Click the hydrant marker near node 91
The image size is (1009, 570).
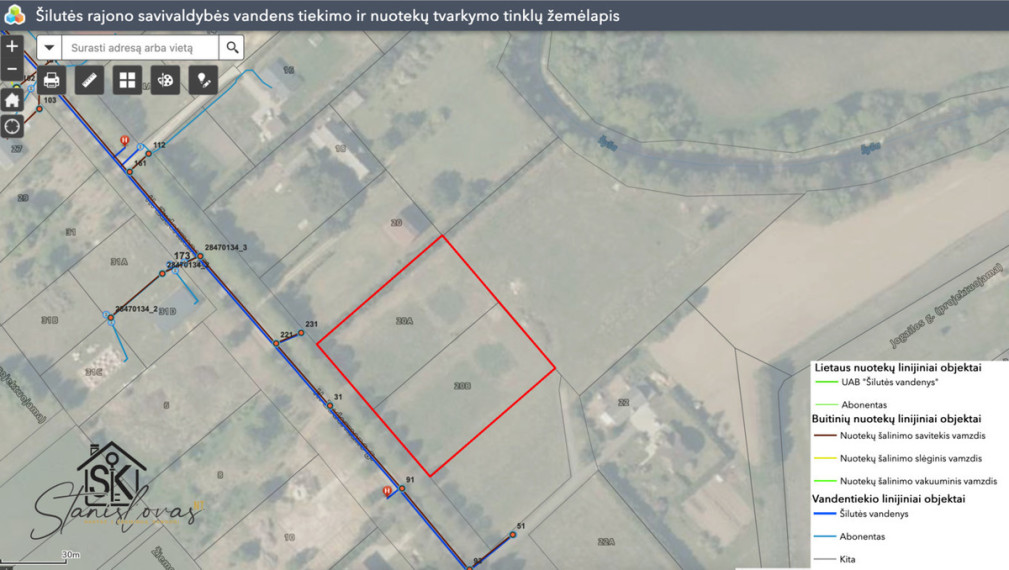(387, 491)
